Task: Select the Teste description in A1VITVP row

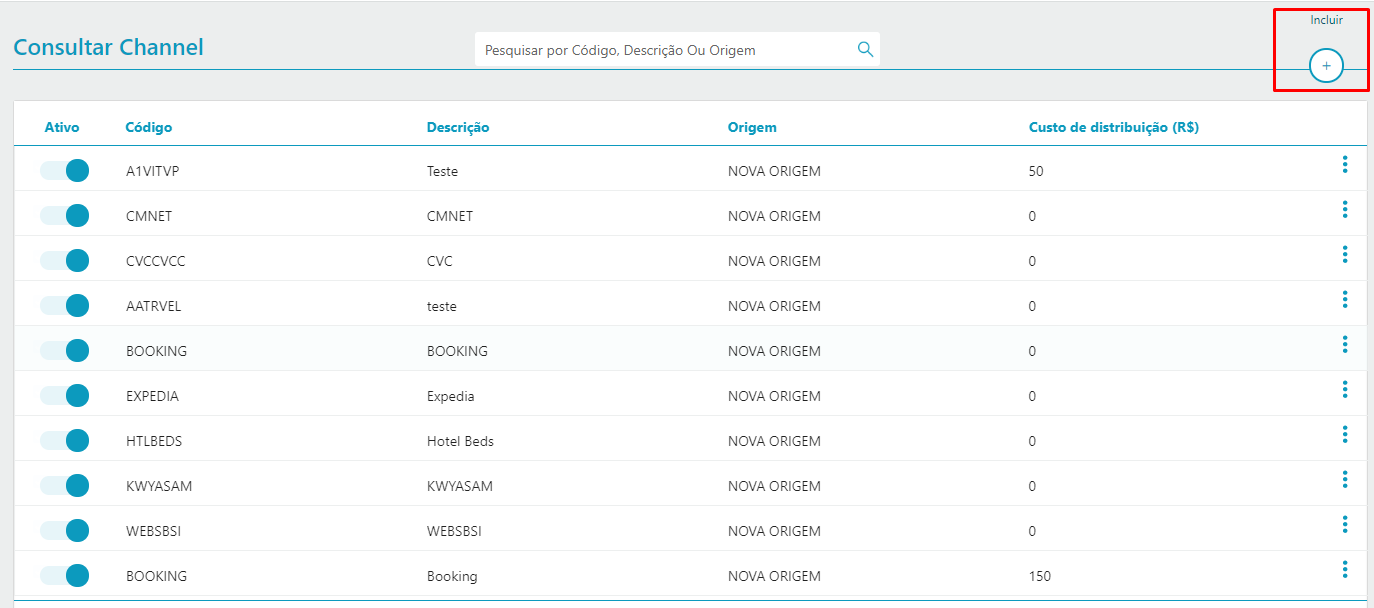Action: tap(442, 171)
